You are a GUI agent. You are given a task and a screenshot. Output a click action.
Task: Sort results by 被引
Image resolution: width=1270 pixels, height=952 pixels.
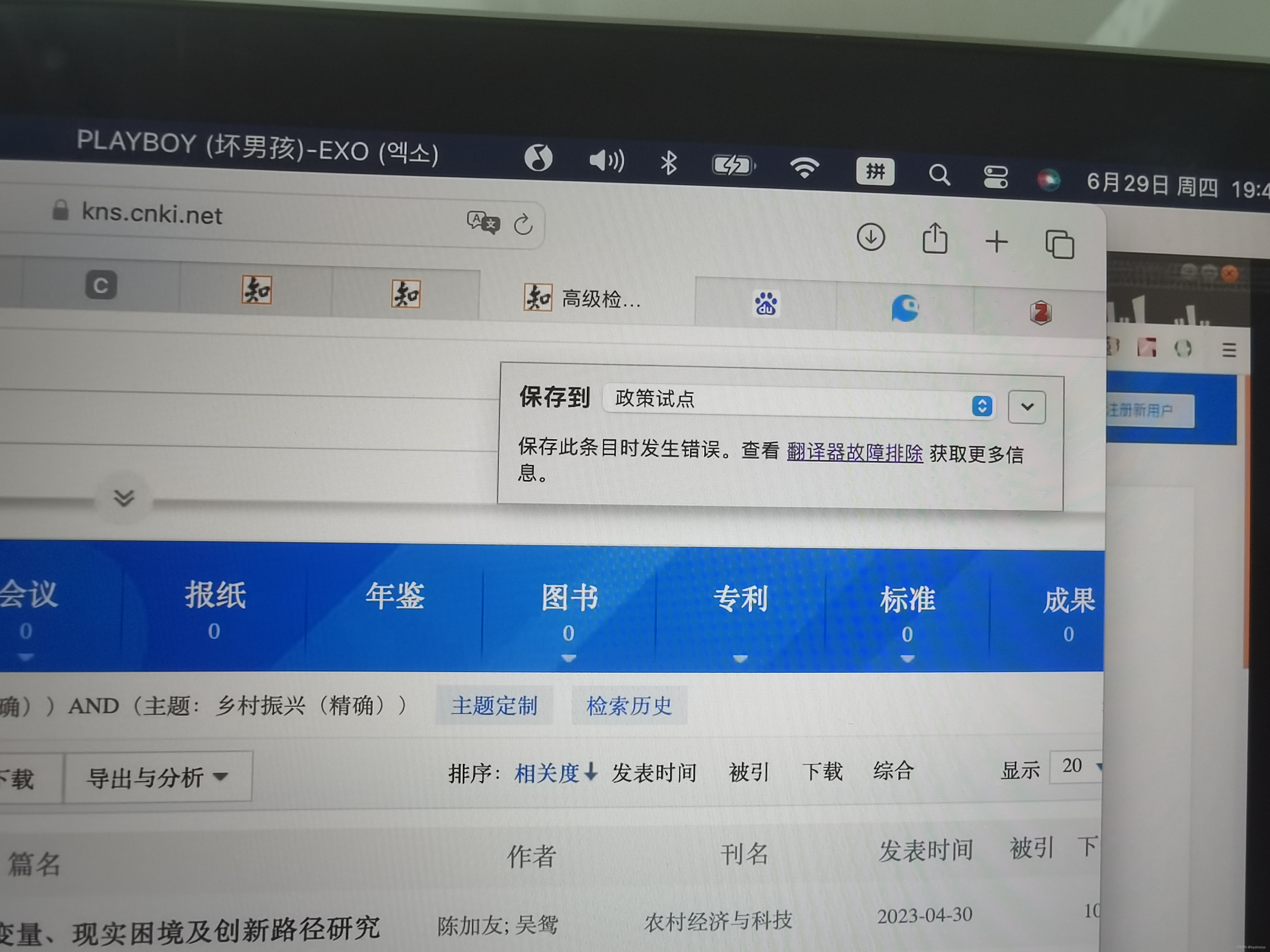coord(749,772)
